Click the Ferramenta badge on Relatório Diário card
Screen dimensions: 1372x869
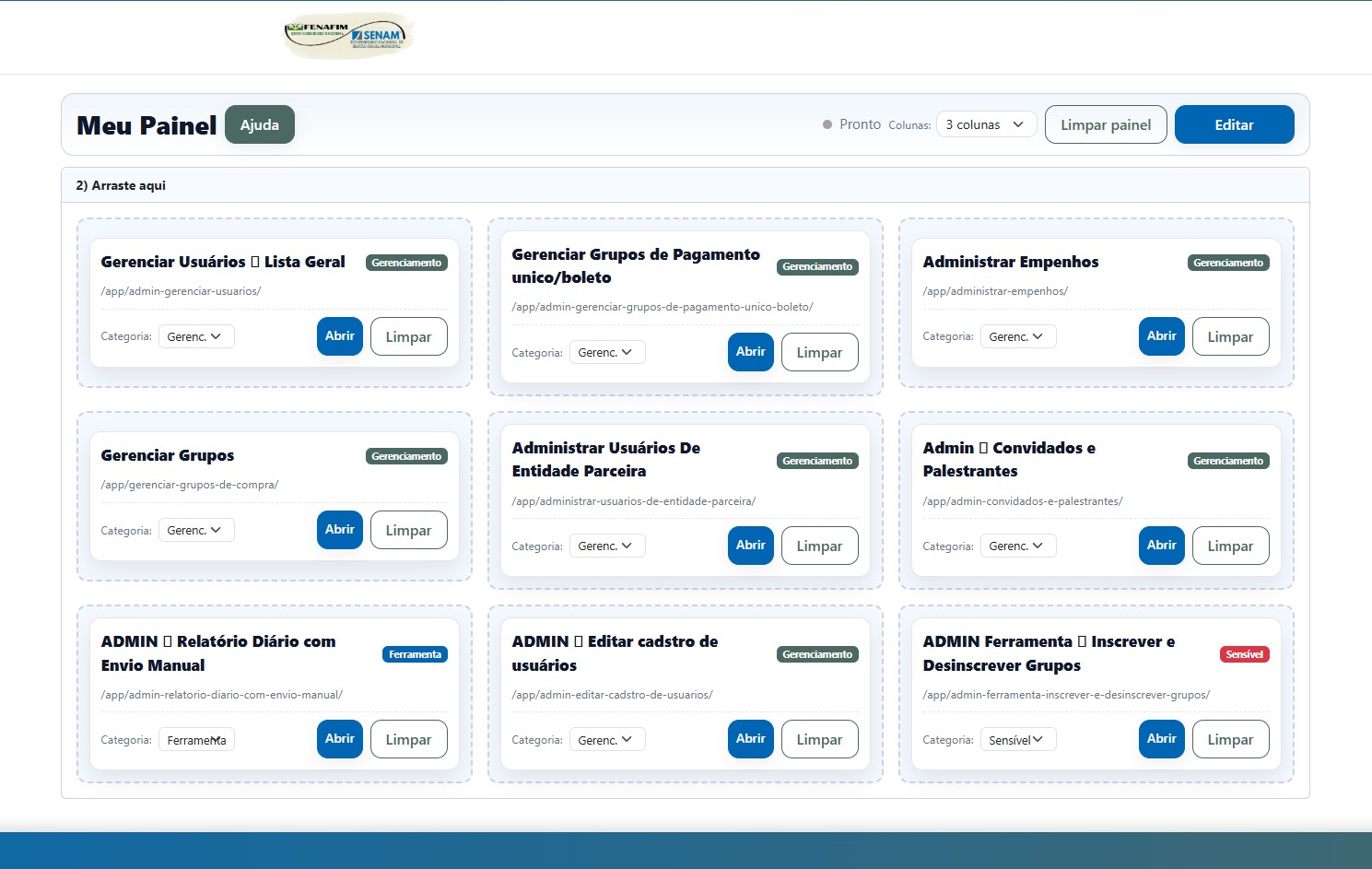415,654
